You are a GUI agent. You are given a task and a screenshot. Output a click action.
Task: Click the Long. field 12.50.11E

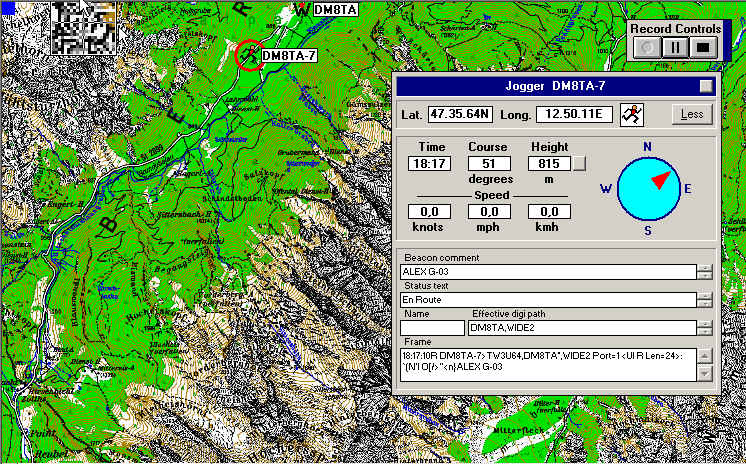point(574,114)
